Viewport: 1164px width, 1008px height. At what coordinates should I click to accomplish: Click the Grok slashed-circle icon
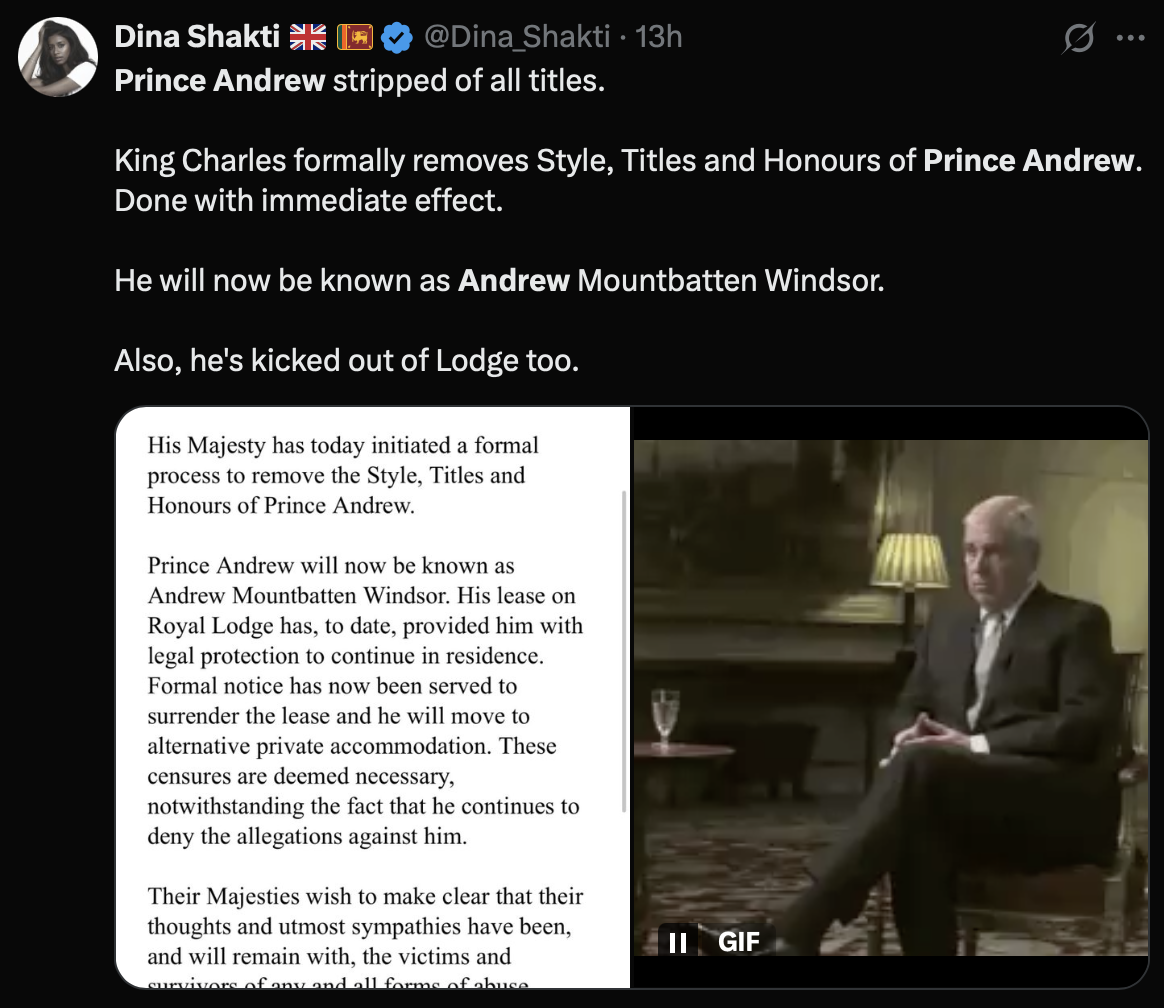coord(1079,39)
